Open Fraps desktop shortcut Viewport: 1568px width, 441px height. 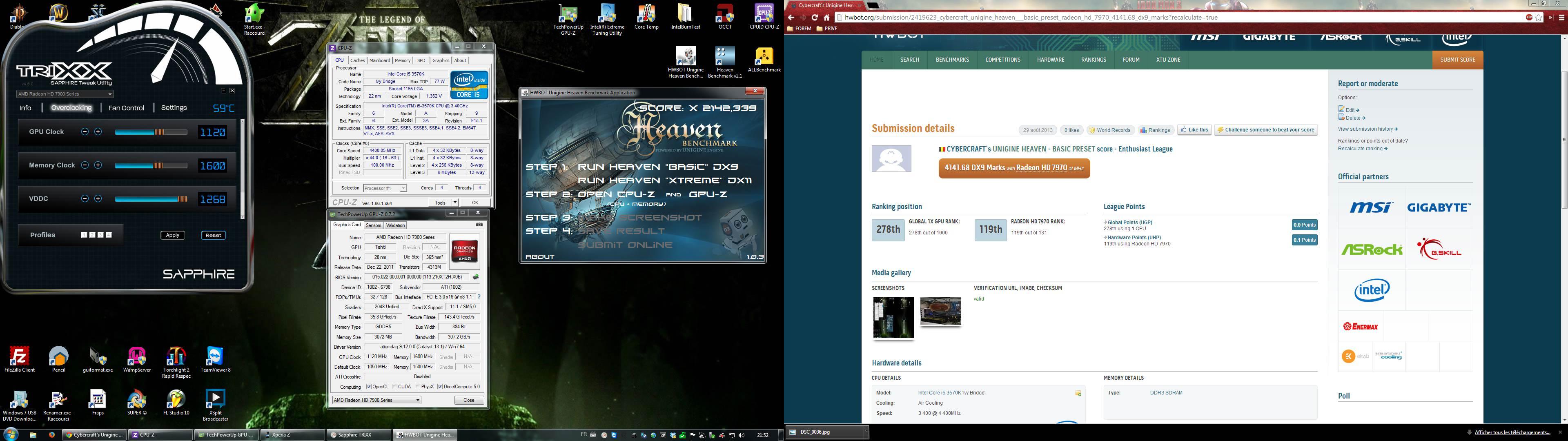(x=98, y=402)
